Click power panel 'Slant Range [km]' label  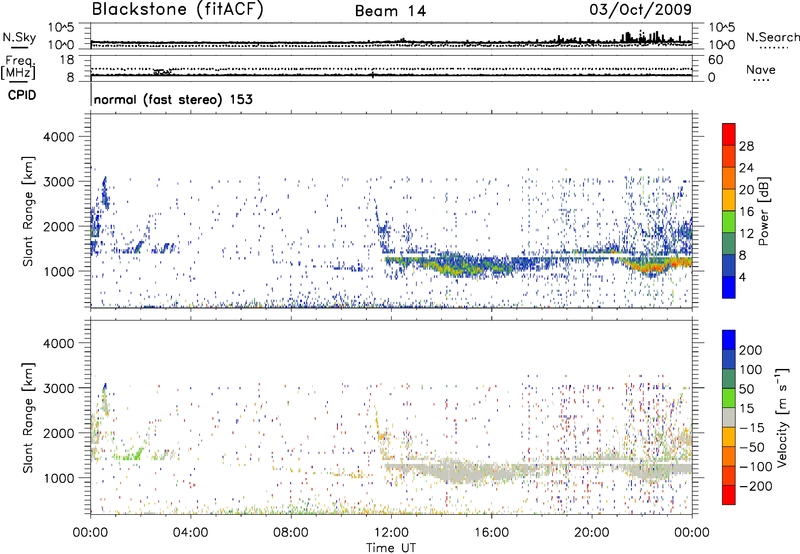pos(28,211)
